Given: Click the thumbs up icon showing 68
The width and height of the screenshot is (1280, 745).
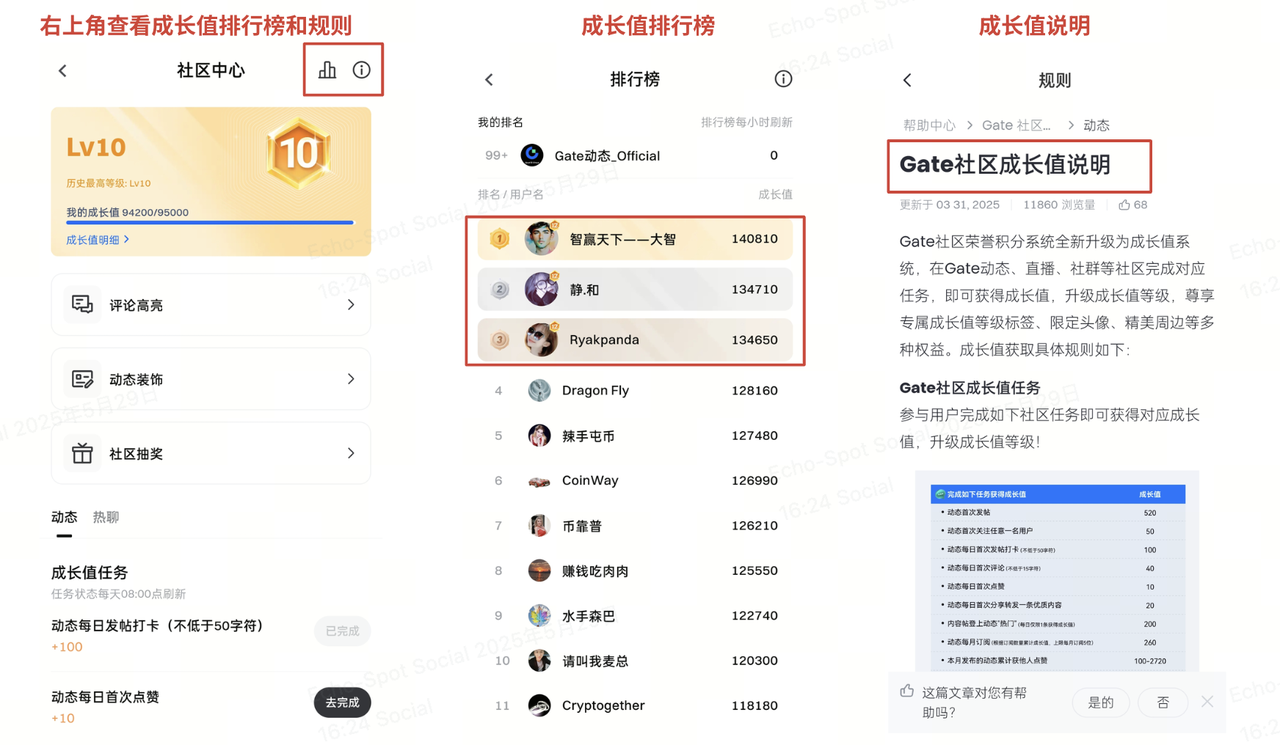Looking at the screenshot, I should pyautogui.click(x=1125, y=205).
